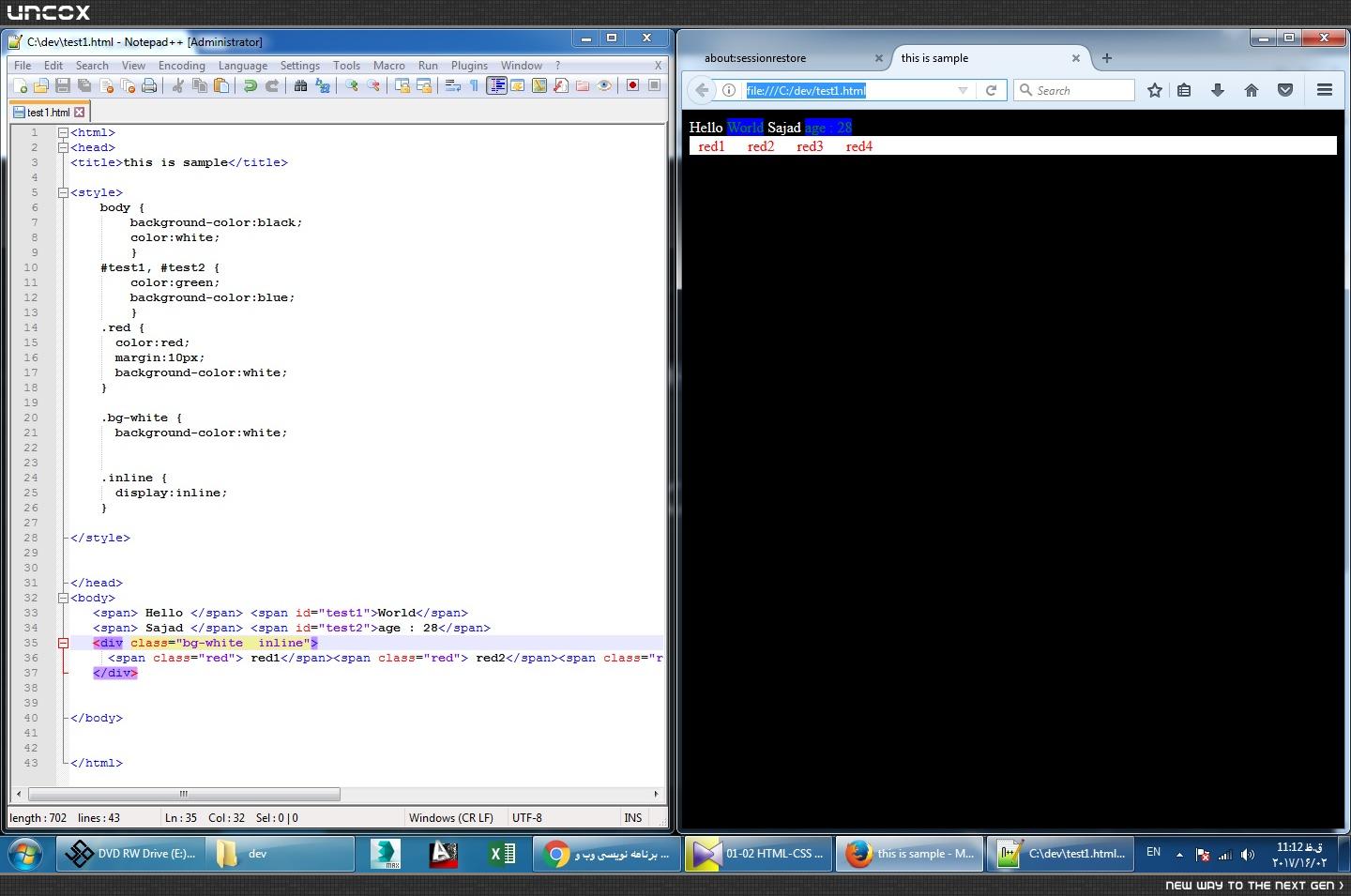The image size is (1351, 896).
Task: Click the New file icon in Notepad++
Action: pyautogui.click(x=20, y=86)
